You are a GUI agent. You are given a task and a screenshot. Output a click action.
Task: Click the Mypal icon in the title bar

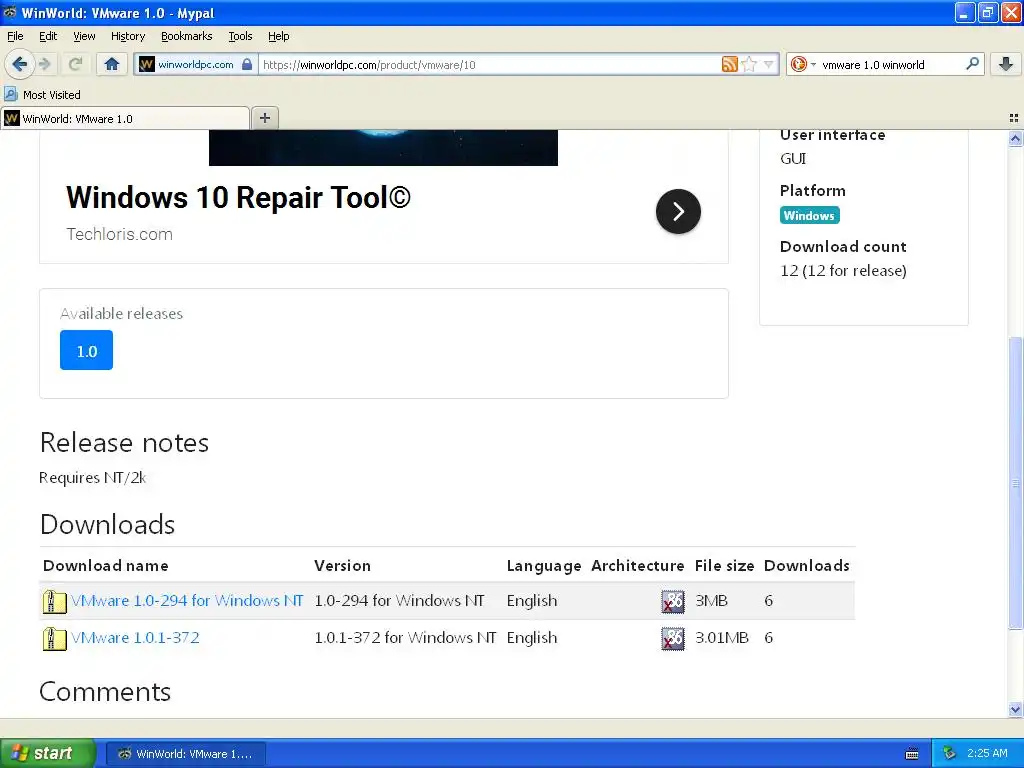point(10,12)
